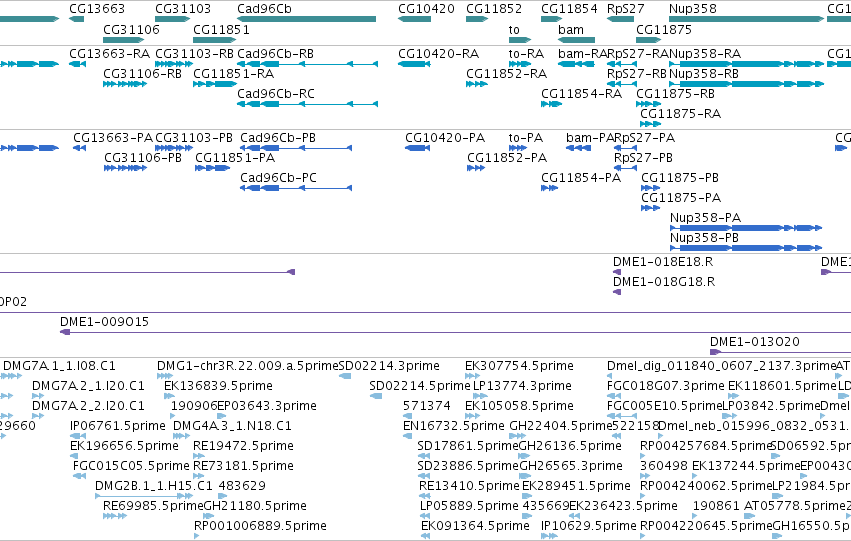This screenshot has height=541, width=851.
Task: Click the CG11852-PA protein label
Action: [x=507, y=158]
